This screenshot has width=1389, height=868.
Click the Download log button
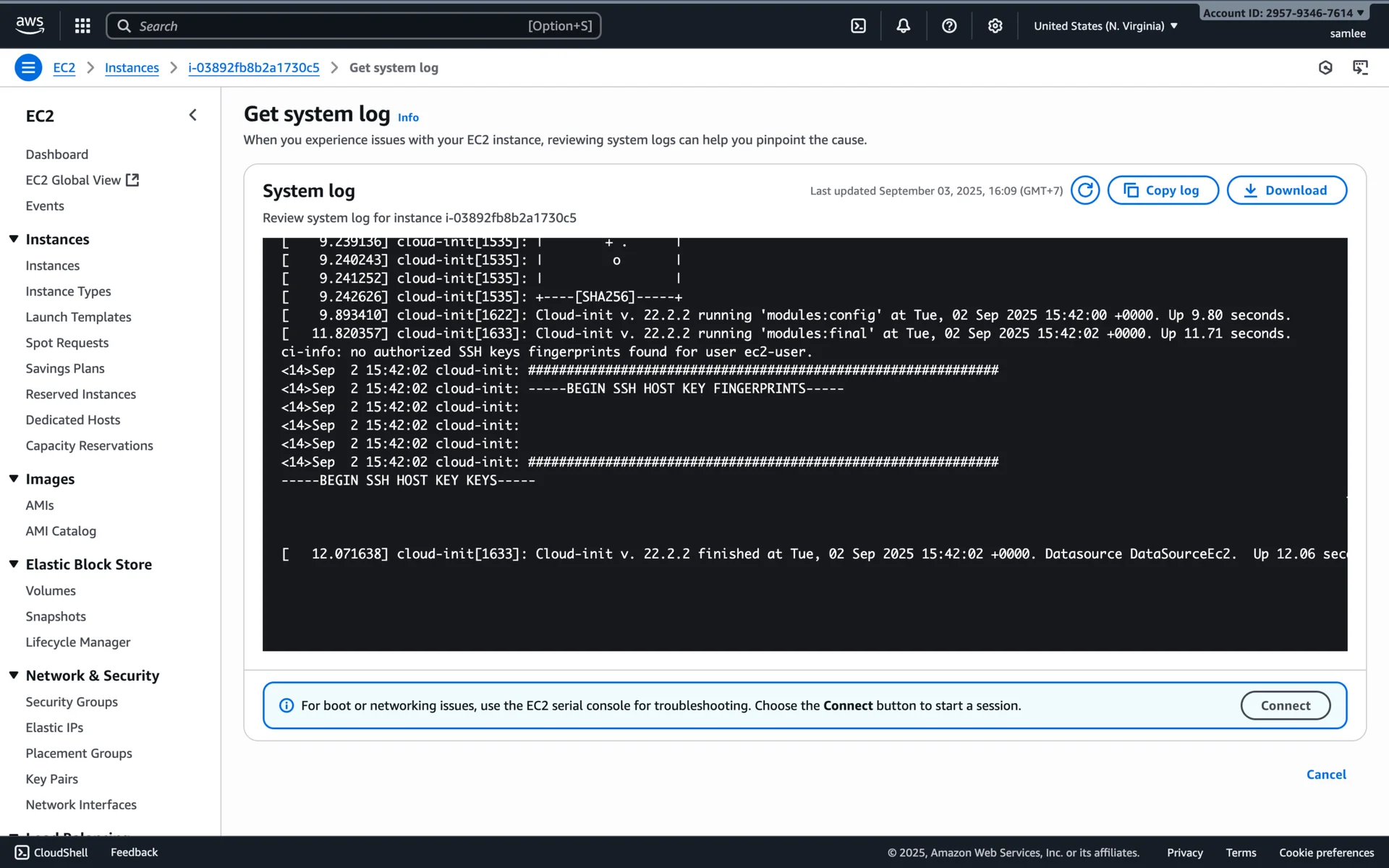tap(1286, 190)
